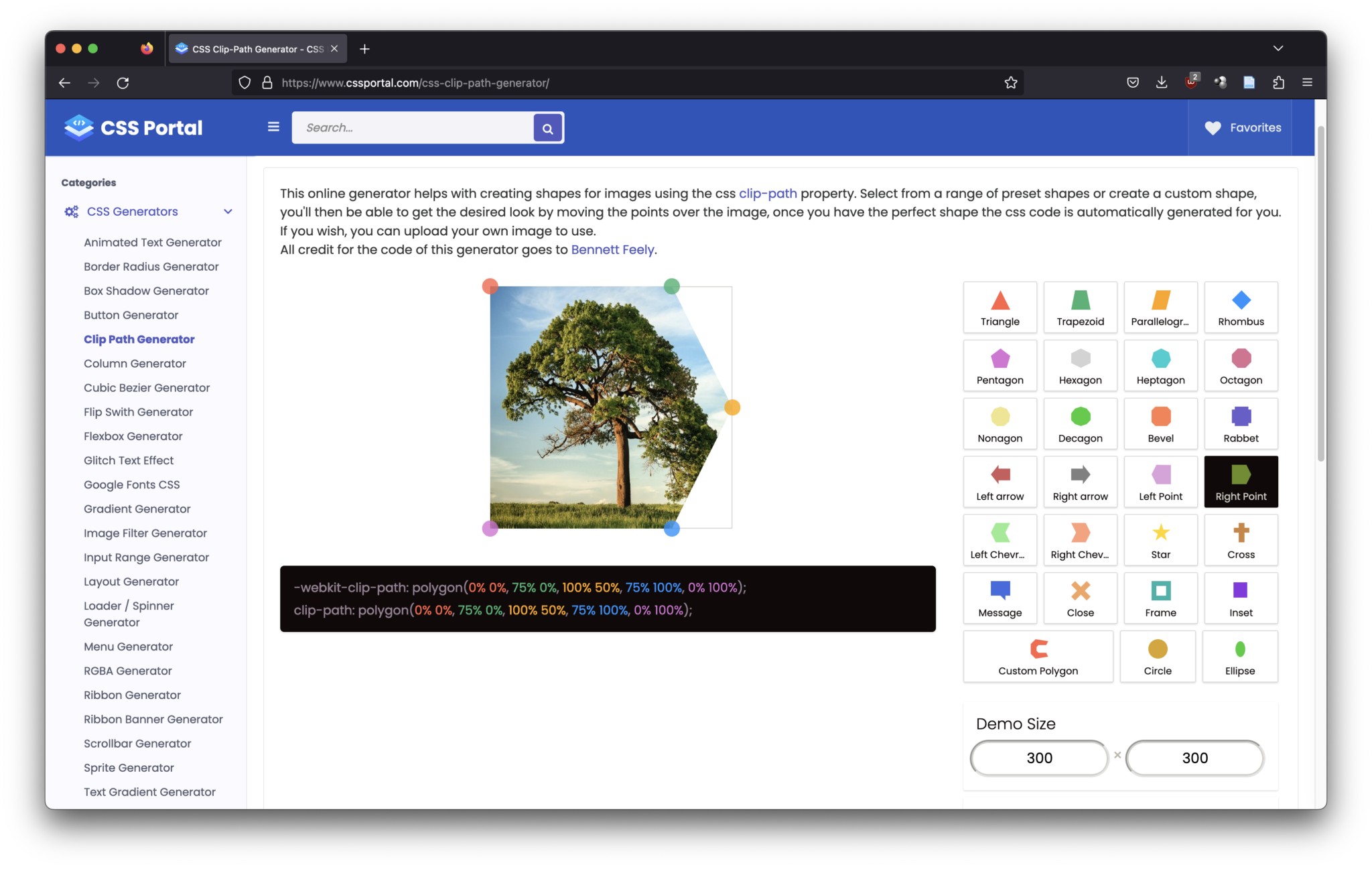
Task: Choose the Inset shape preset
Action: point(1241,599)
